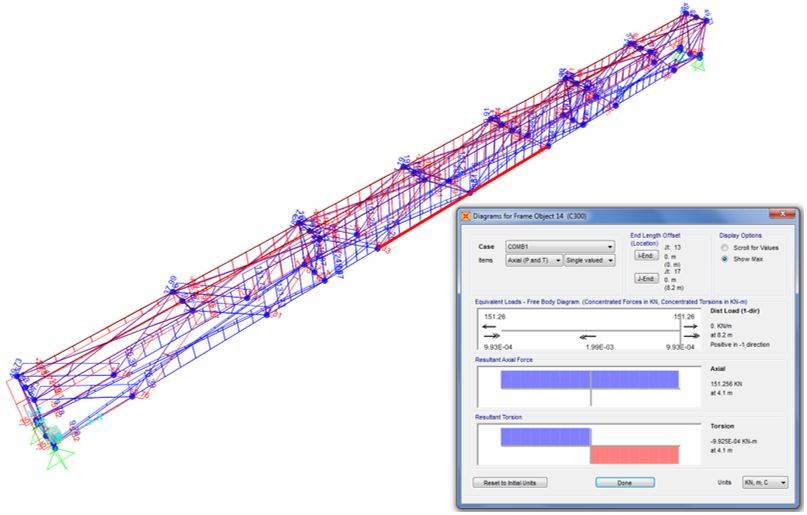
Task: Click the J-End offset button
Action: point(646,279)
